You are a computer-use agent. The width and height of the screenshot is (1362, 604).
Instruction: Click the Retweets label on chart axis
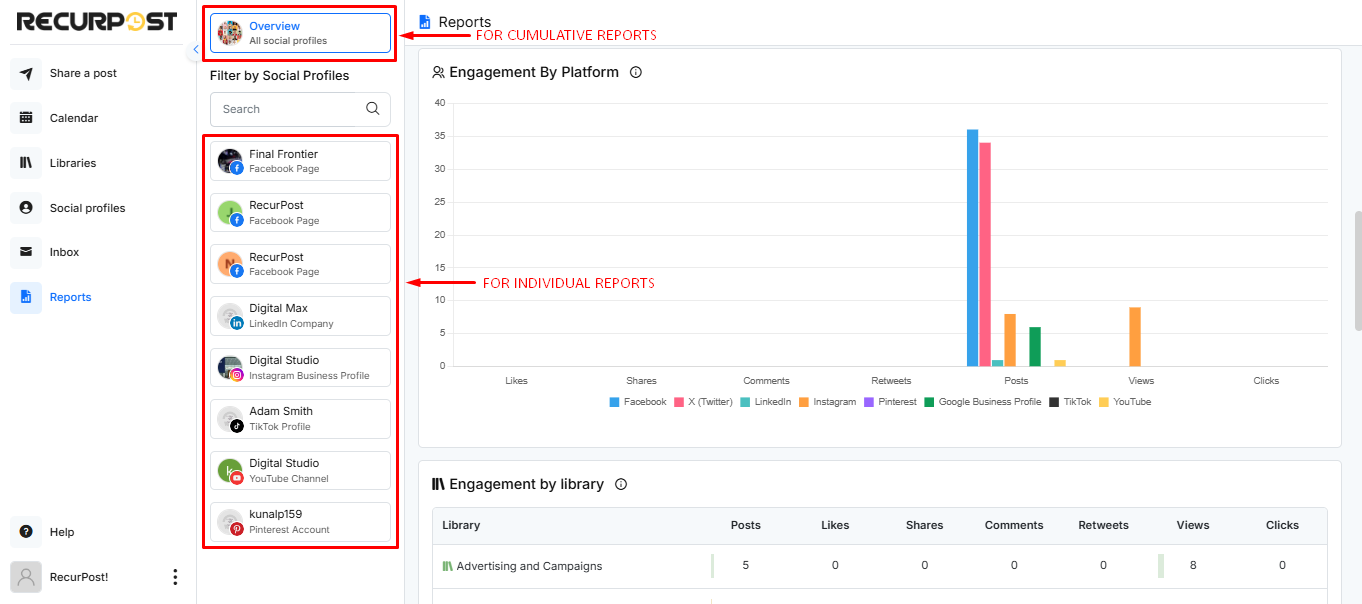(891, 381)
